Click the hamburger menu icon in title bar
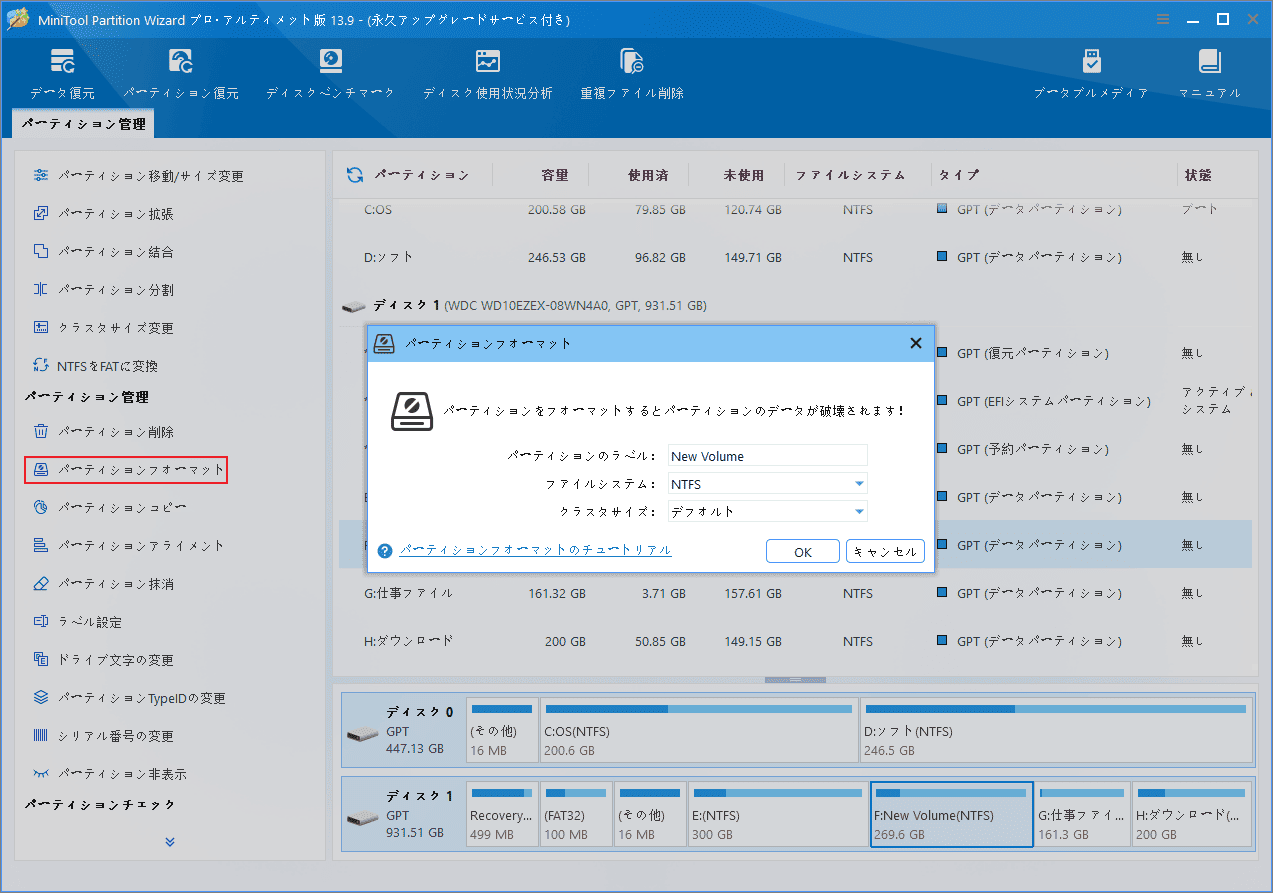 (1162, 19)
